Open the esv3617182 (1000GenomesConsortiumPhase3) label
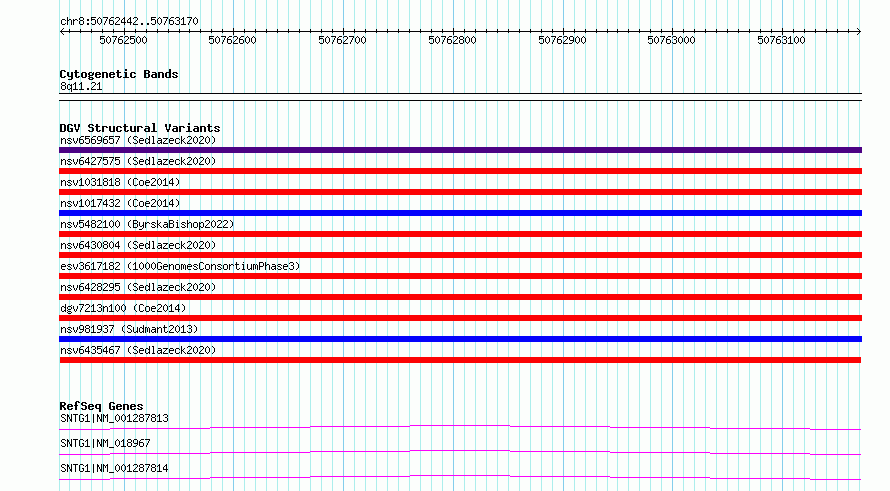890x491 pixels. point(180,266)
